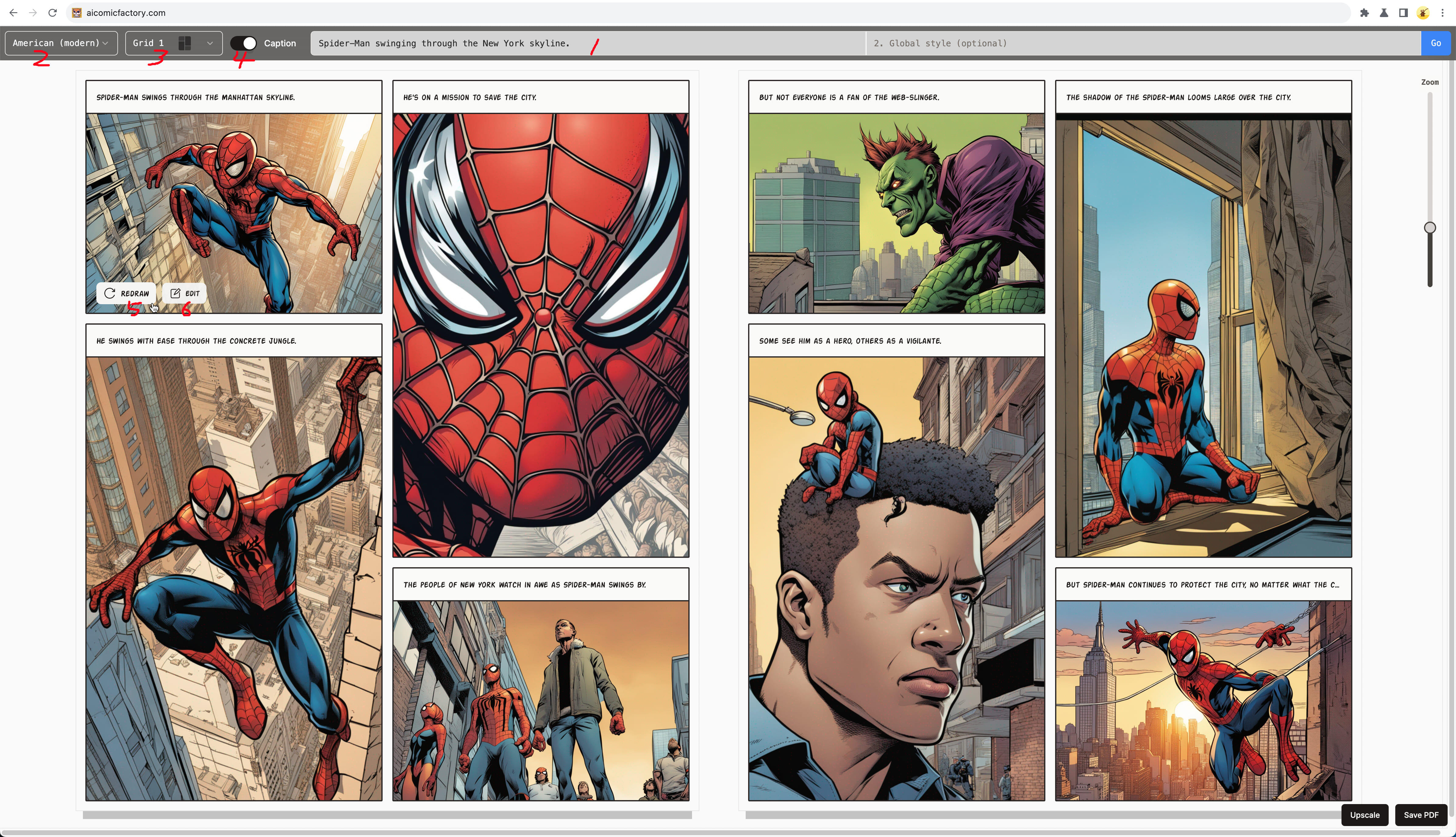Image resolution: width=1456 pixels, height=837 pixels.
Task: Click the browser profile avatar icon
Action: point(1423,12)
